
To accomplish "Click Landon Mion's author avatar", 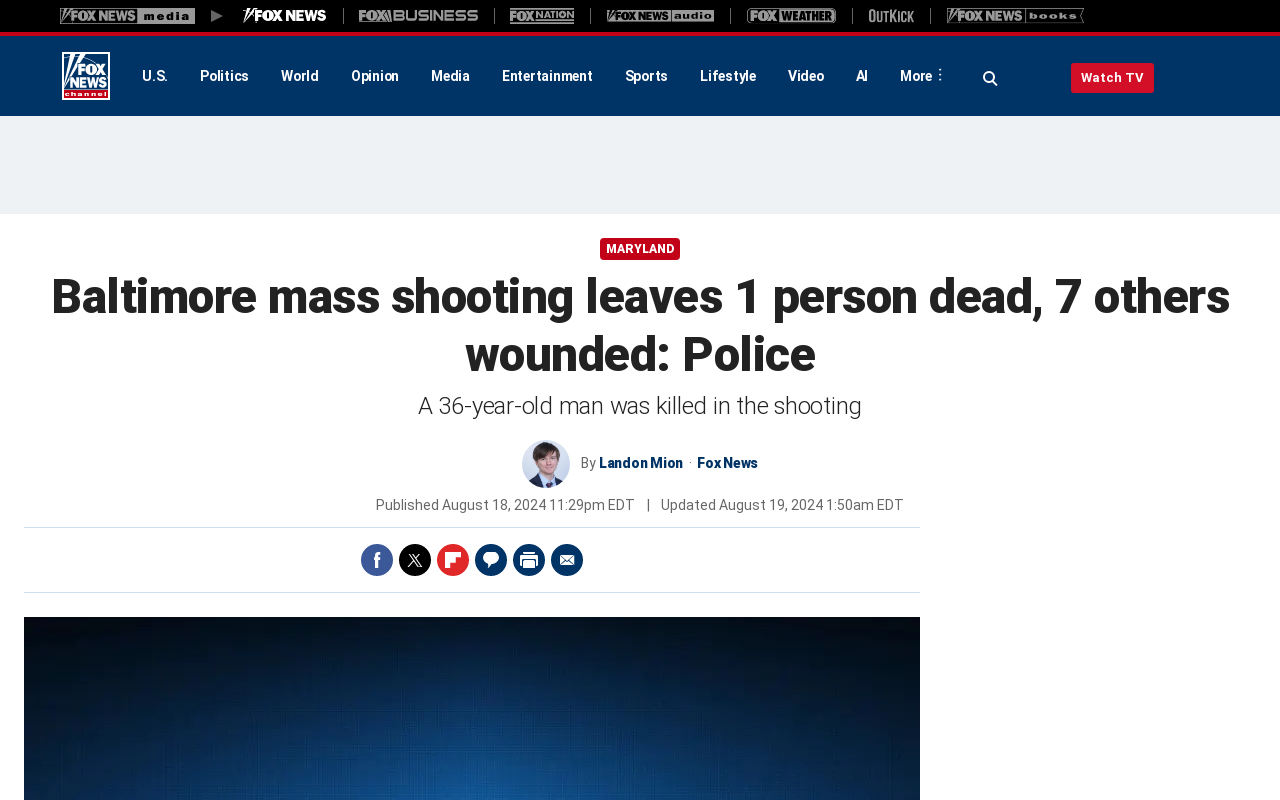I will pyautogui.click(x=546, y=464).
